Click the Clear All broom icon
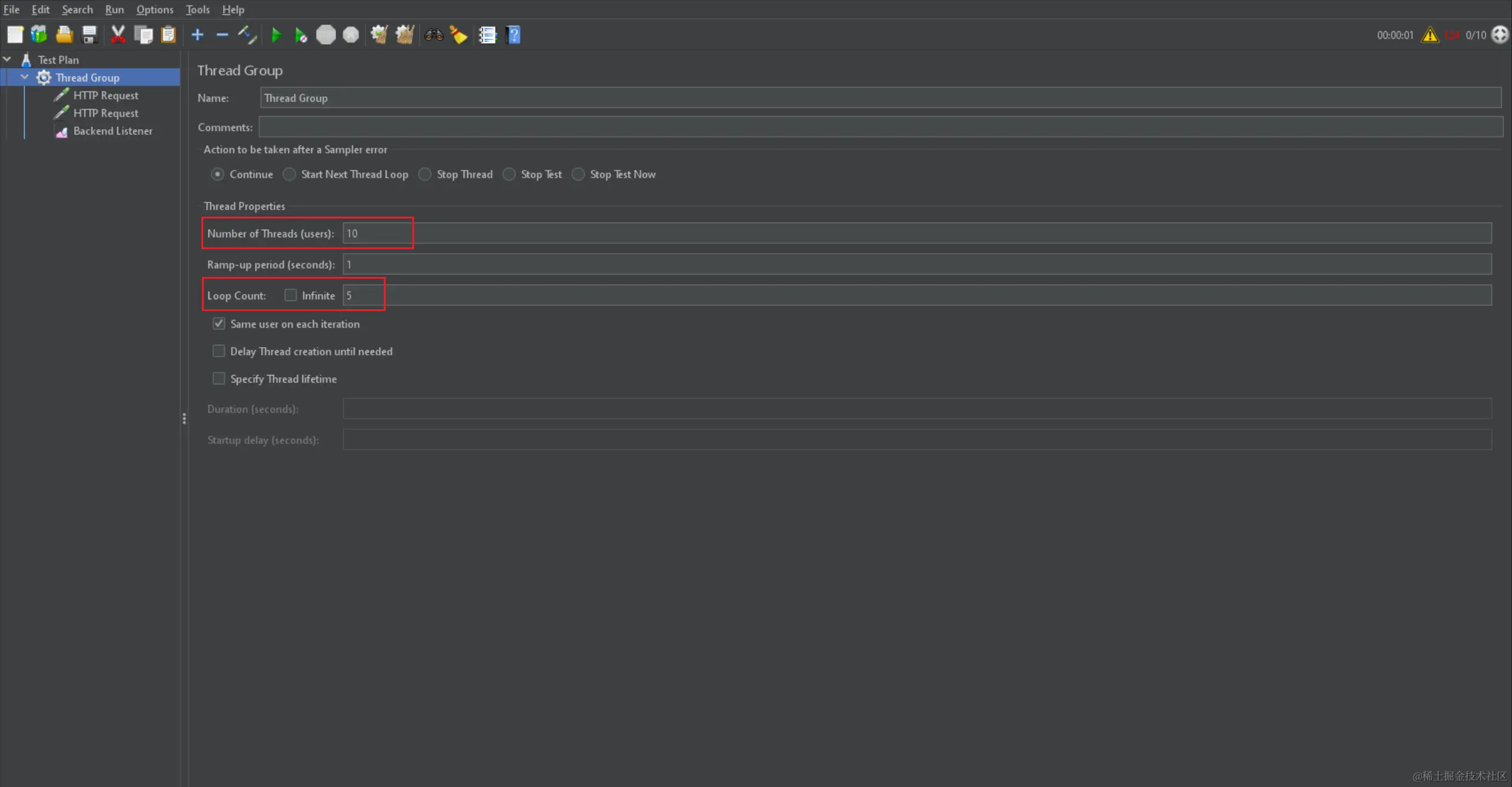Viewport: 1512px width, 787px height. click(405, 35)
